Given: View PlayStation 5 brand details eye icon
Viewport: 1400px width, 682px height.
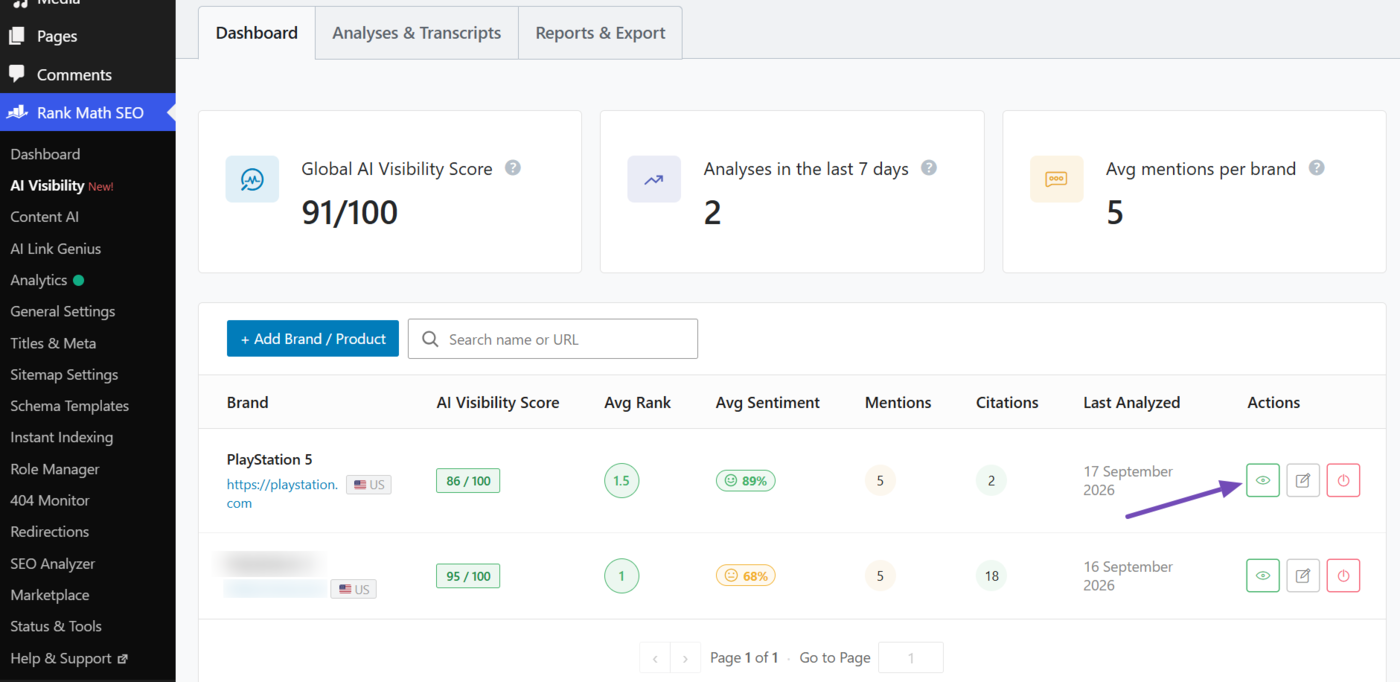Looking at the screenshot, I should [1263, 481].
